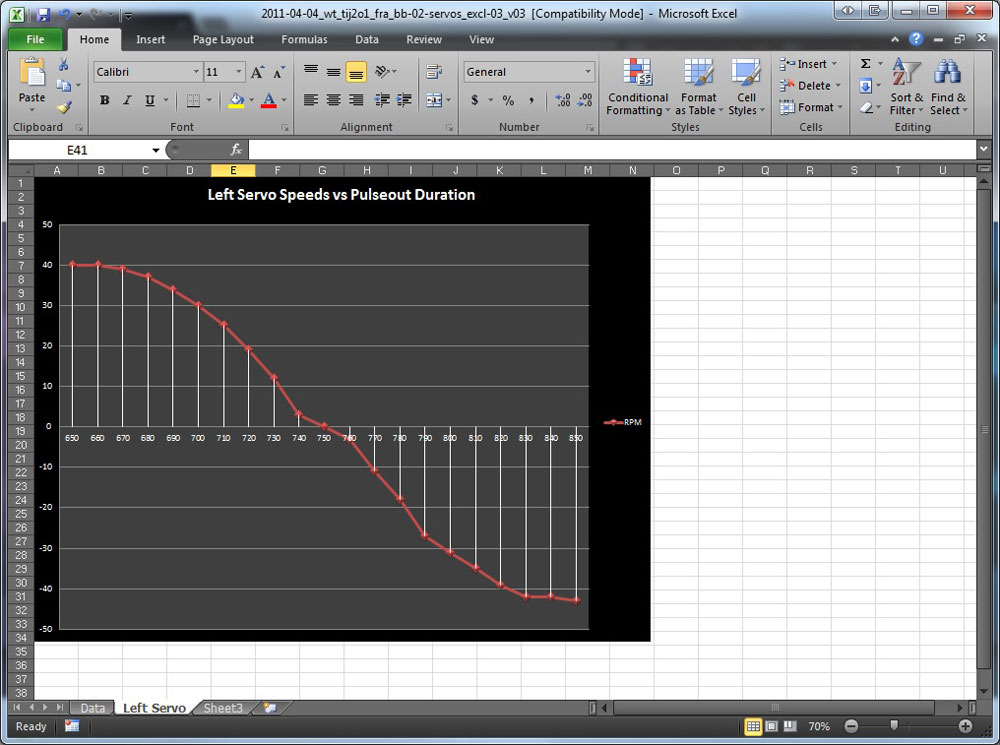
Task: Switch to Page Layout view button
Action: click(x=771, y=726)
